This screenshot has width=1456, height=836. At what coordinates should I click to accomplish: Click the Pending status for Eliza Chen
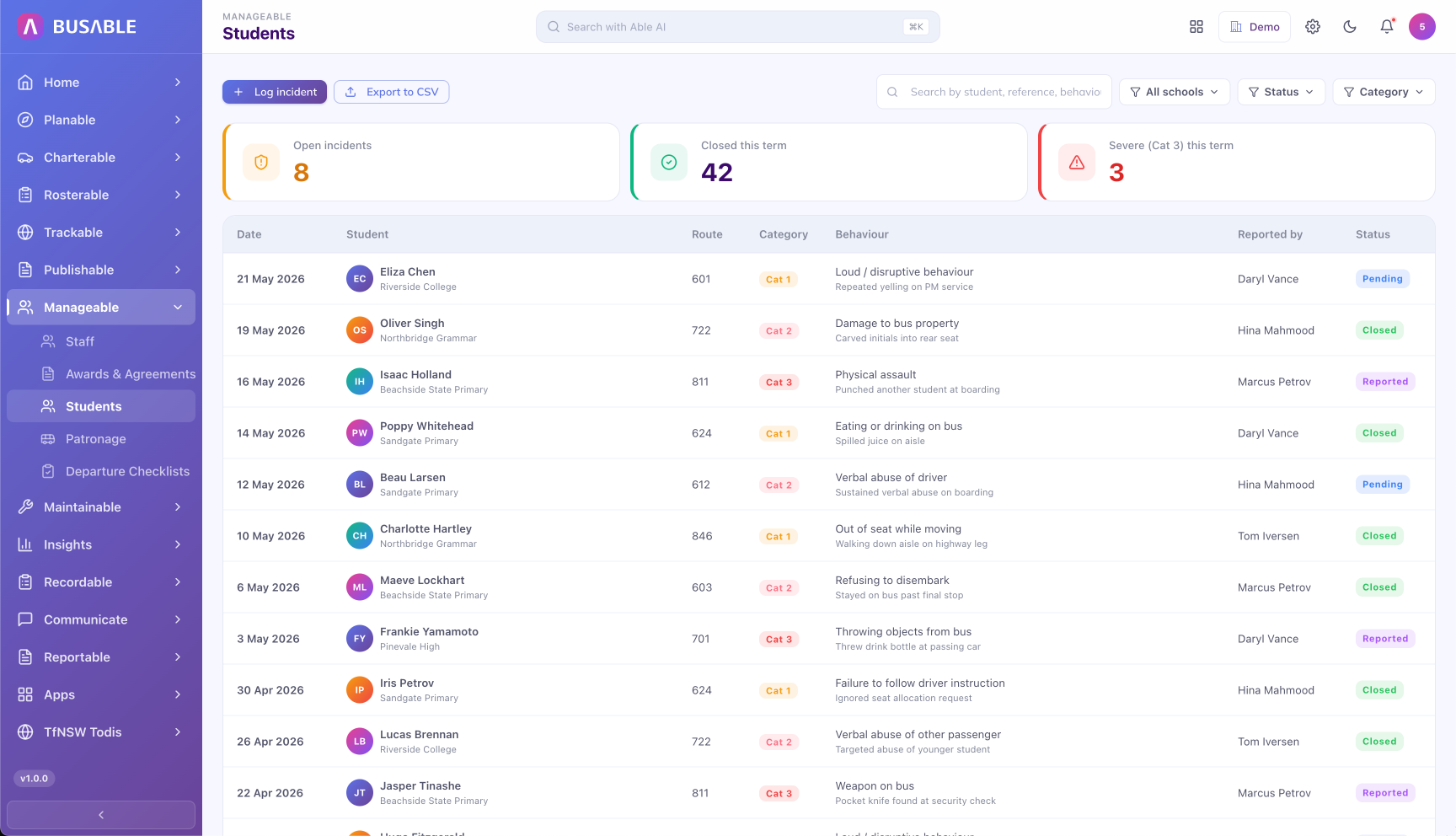point(1383,279)
